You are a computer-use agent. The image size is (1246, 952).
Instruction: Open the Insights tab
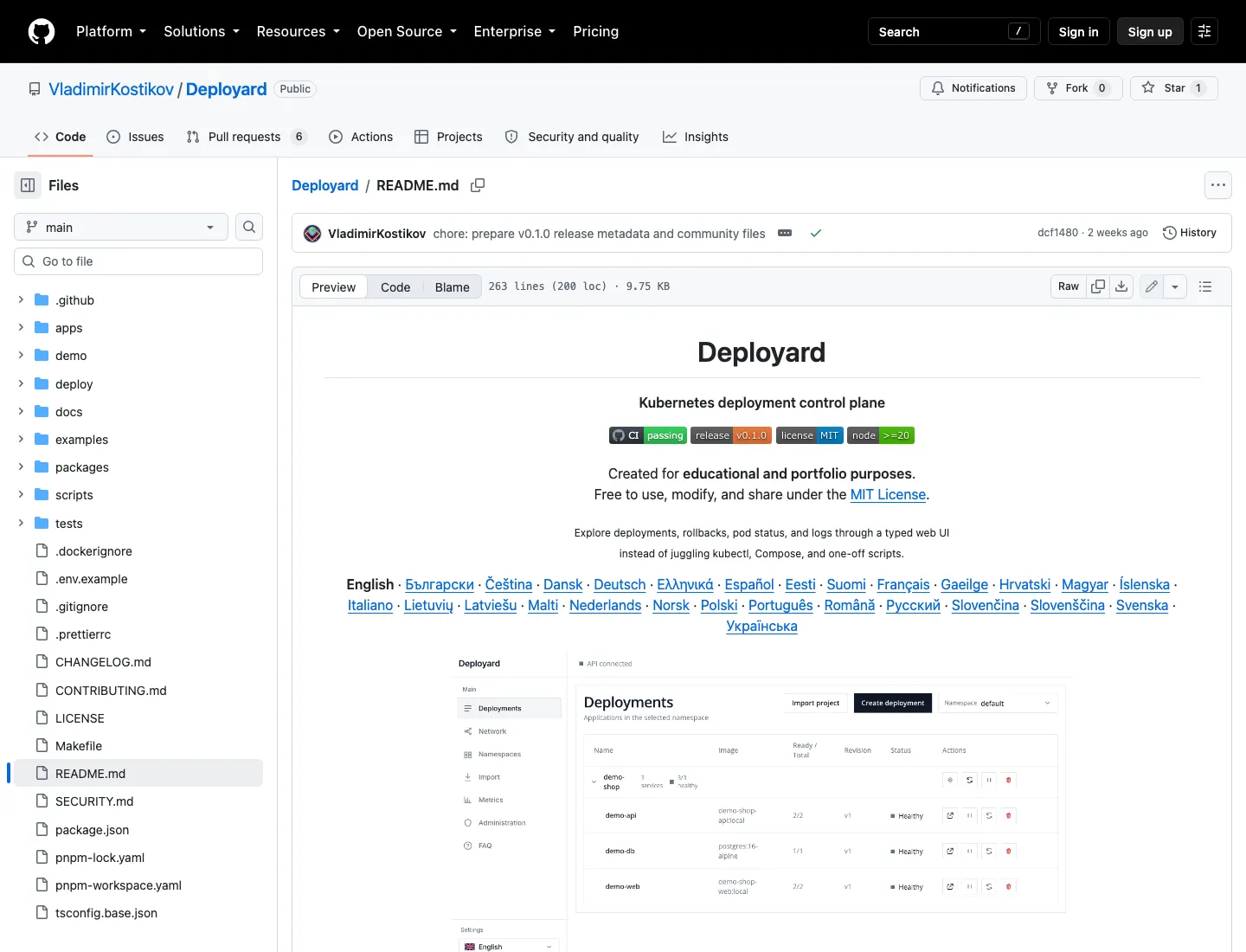point(696,137)
